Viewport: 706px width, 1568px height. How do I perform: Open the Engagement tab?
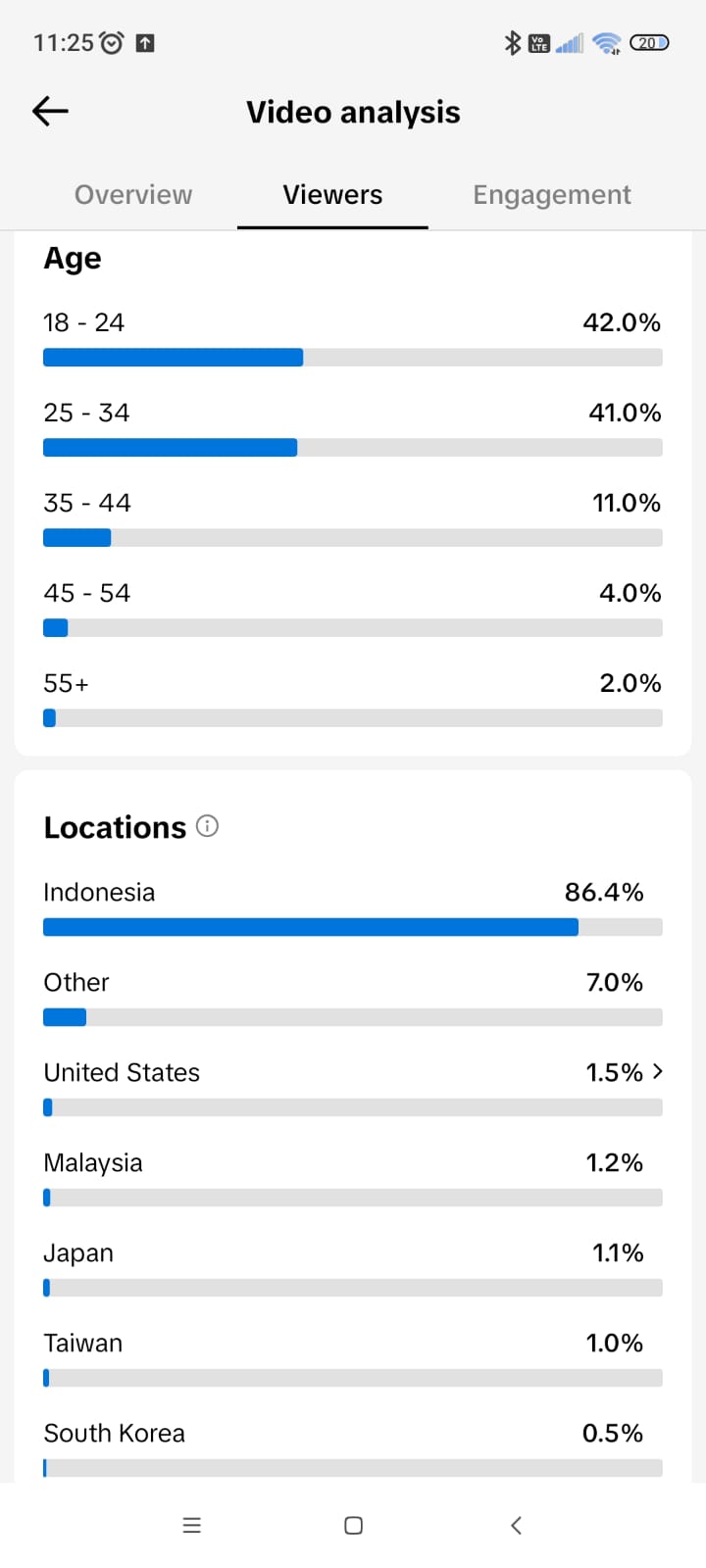pos(551,195)
